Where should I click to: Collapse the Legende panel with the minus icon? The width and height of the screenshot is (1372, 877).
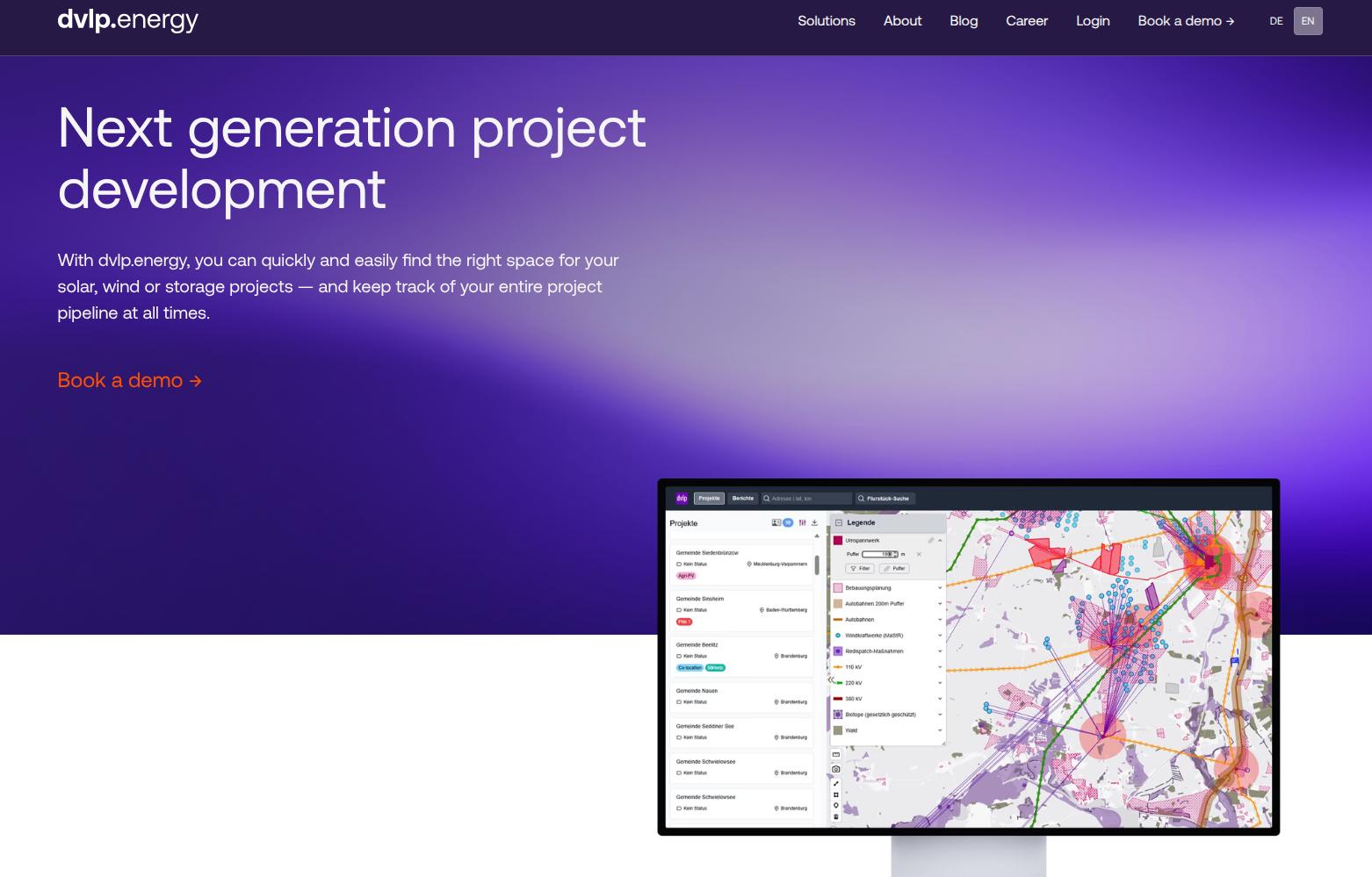[839, 522]
